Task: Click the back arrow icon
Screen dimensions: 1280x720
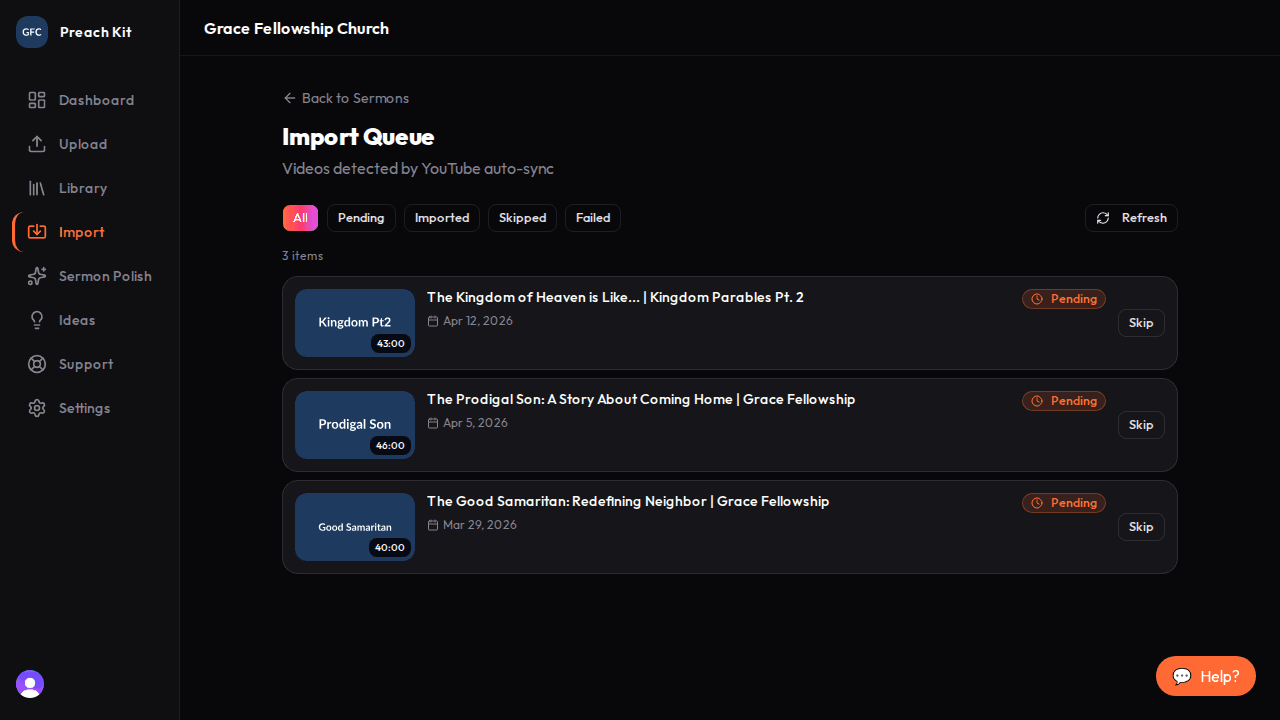Action: coord(289,98)
